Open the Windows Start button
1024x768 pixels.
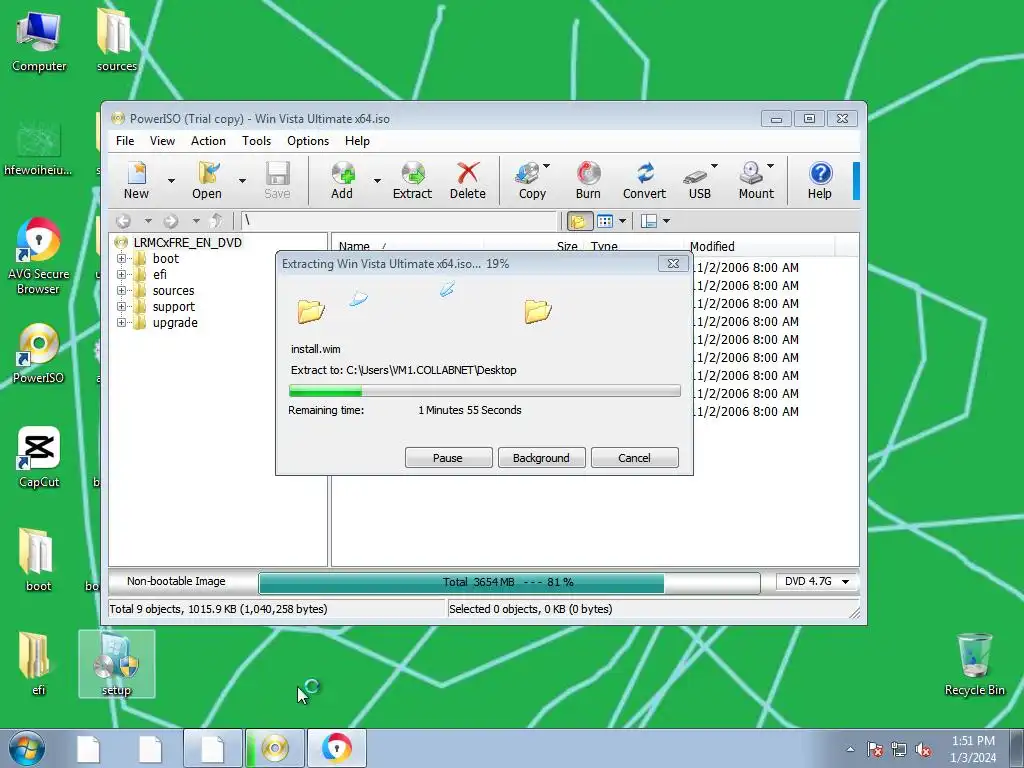[x=27, y=748]
